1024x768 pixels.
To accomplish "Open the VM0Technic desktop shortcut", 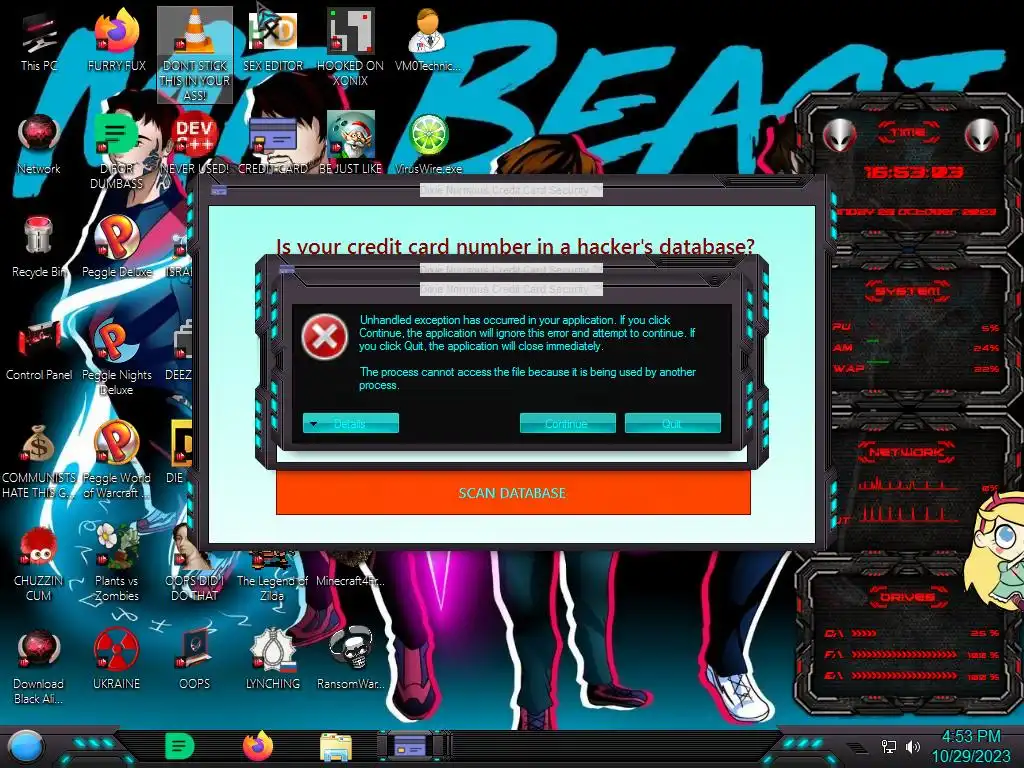I will coord(427,41).
